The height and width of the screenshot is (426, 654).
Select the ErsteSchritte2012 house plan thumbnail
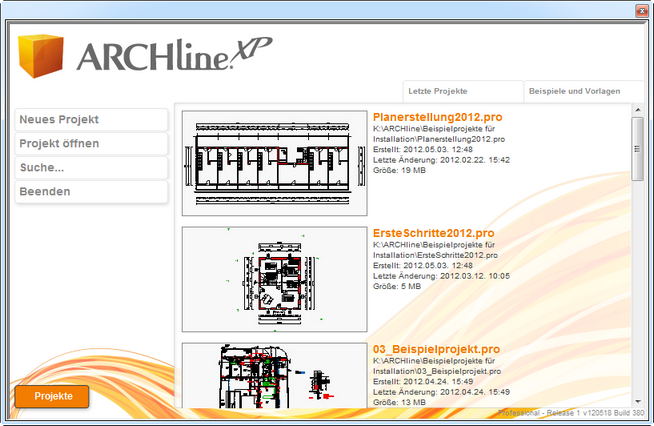tap(274, 279)
